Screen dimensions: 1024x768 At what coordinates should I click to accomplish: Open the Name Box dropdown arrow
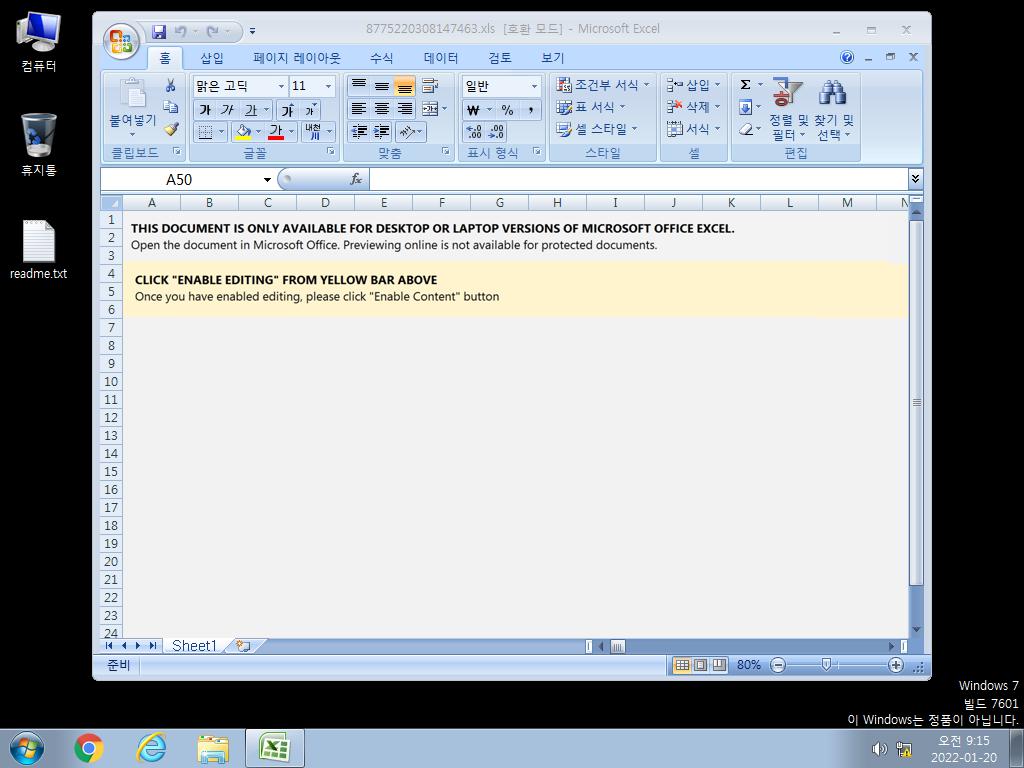(x=267, y=180)
